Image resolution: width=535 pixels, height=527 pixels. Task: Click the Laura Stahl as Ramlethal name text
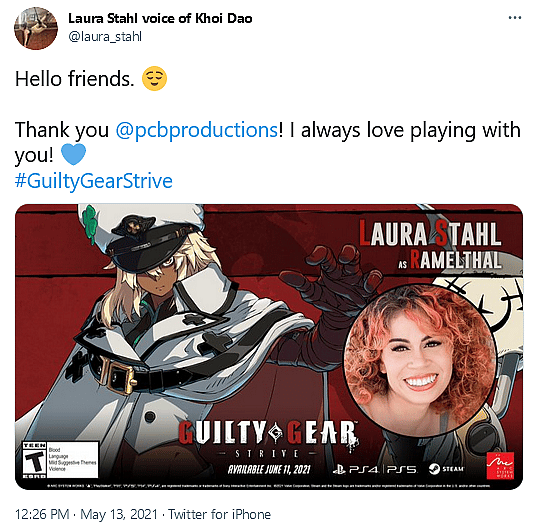(430, 245)
